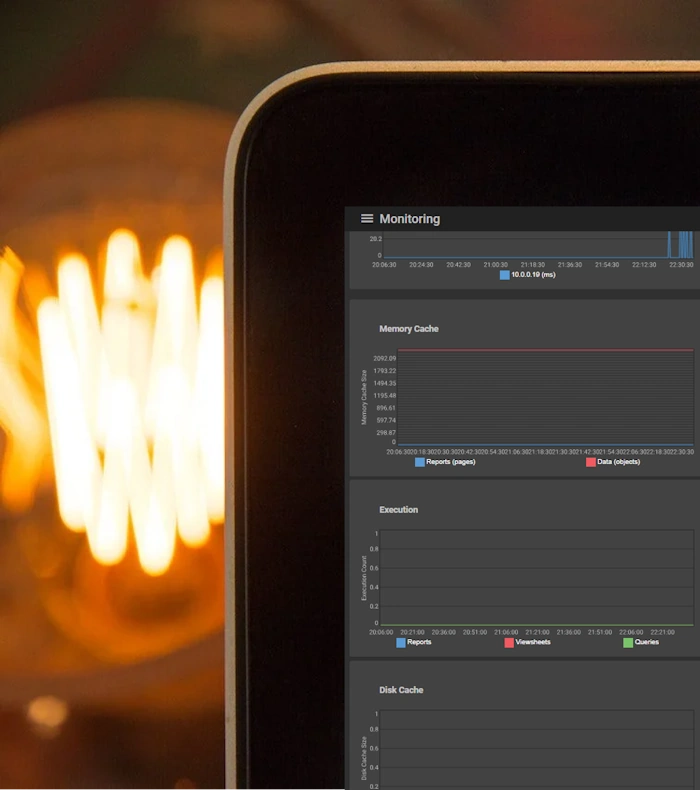Toggle the Reports (pages) series label
The width and height of the screenshot is (700, 790).
pos(451,462)
